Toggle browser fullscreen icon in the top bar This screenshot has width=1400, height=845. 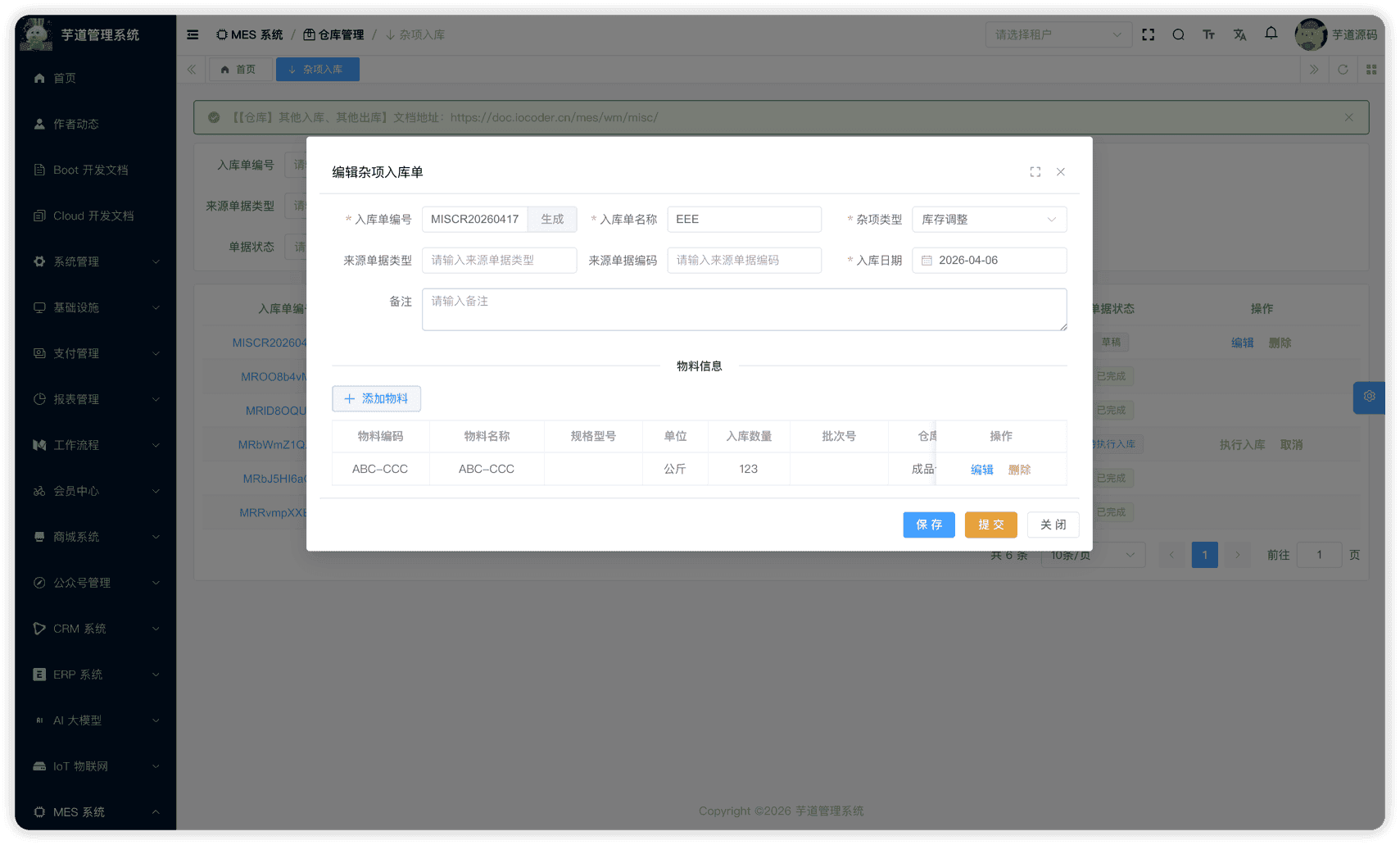tap(1148, 34)
